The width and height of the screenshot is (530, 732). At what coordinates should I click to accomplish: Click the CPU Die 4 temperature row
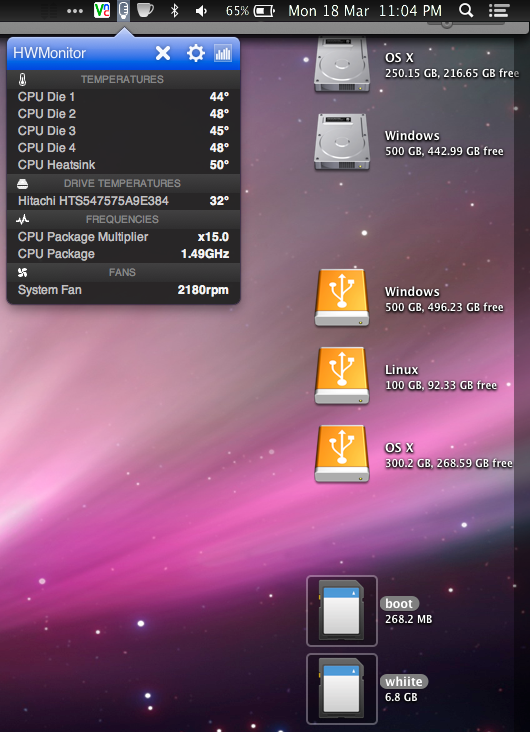123,148
